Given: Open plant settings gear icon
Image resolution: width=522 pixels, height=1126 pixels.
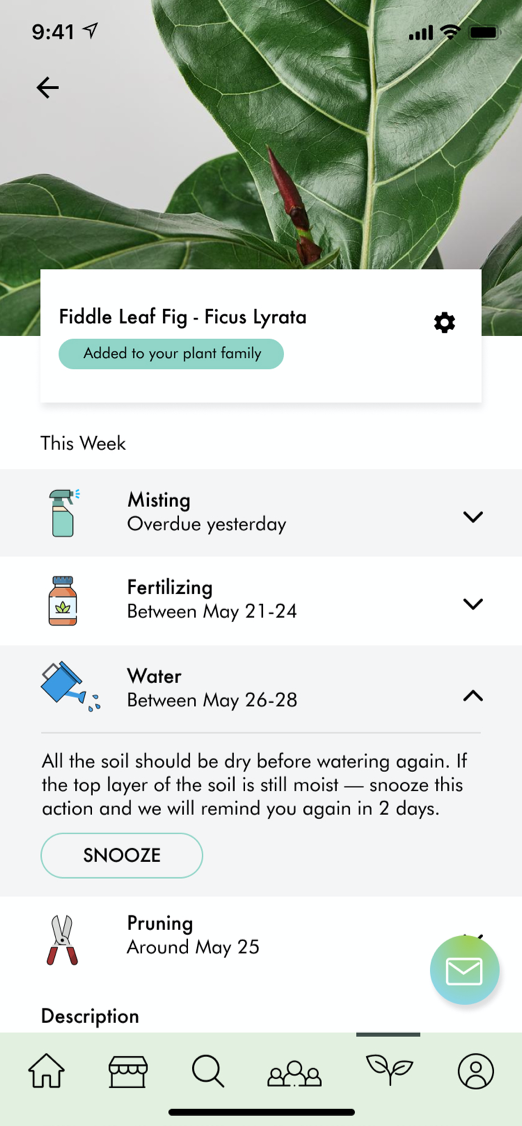Looking at the screenshot, I should 444,322.
